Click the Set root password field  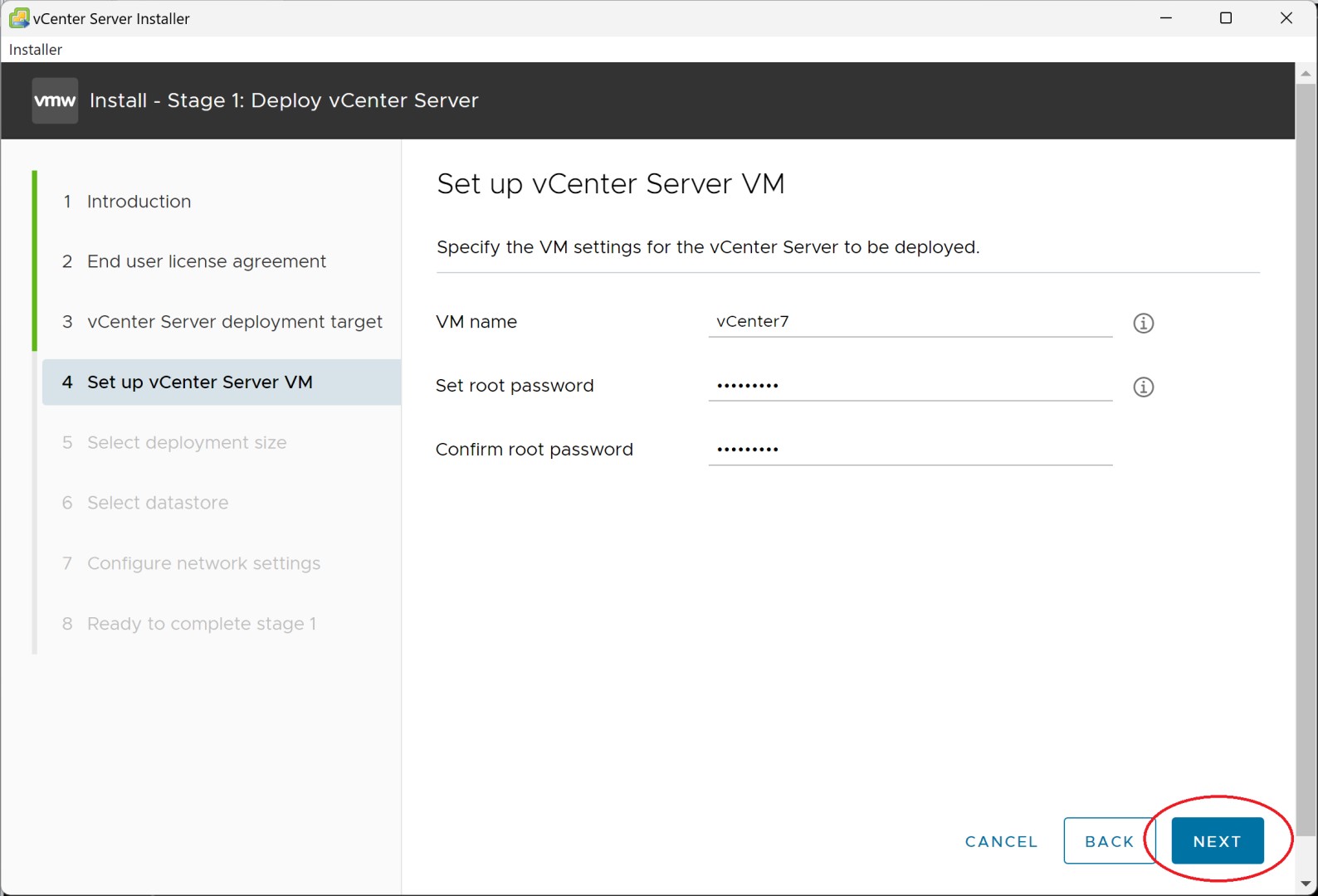tap(910, 386)
